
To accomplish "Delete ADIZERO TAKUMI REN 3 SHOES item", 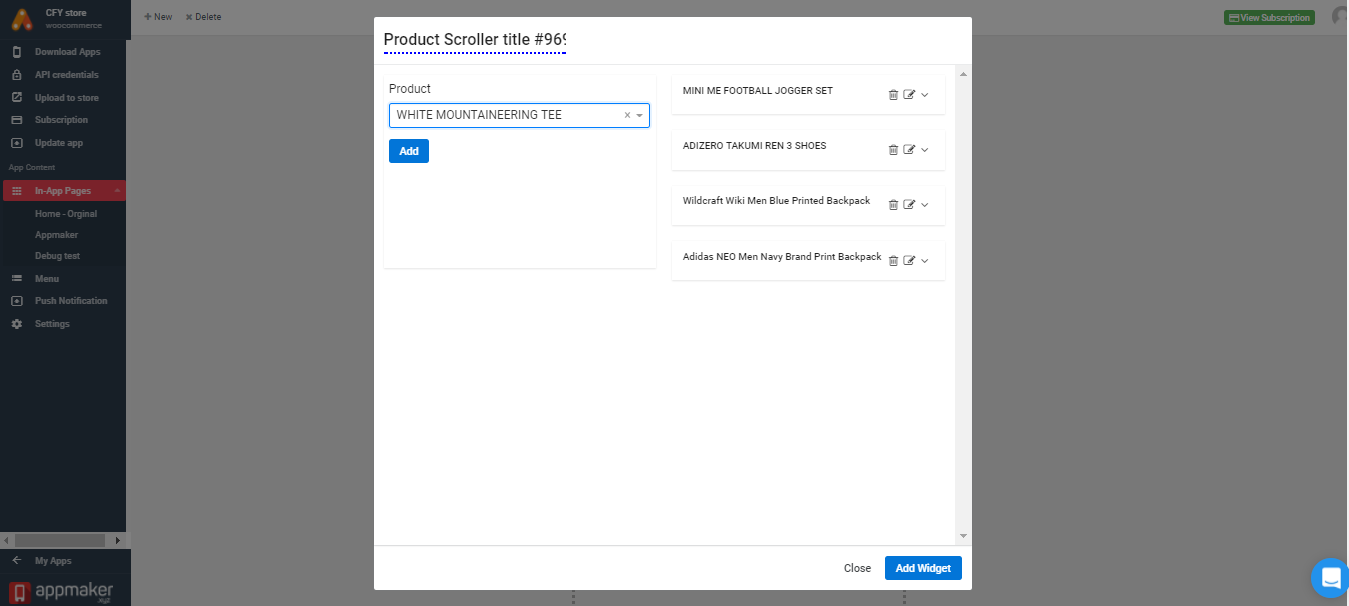I will (893, 150).
